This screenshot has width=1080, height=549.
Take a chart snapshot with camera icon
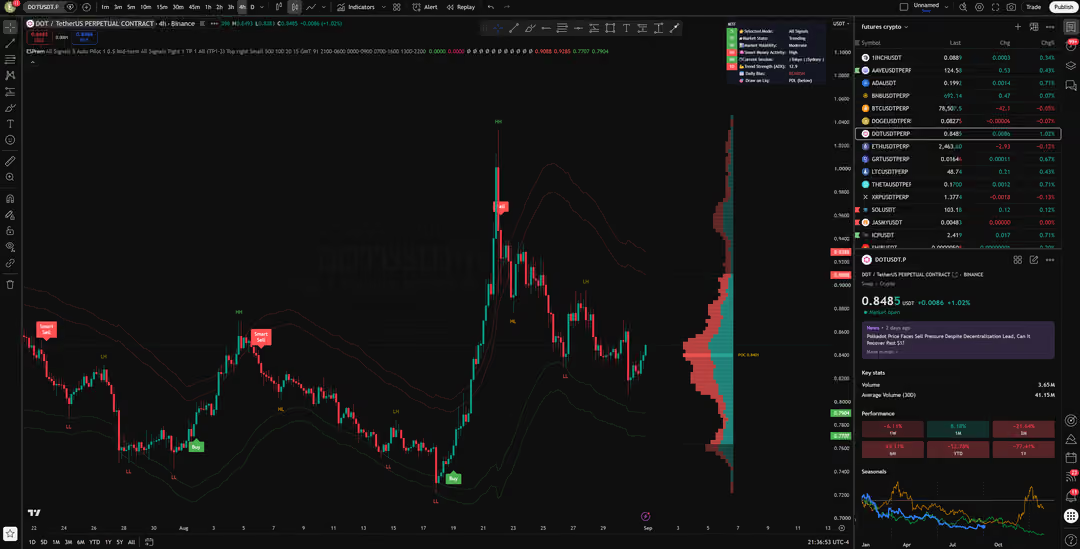1011,7
